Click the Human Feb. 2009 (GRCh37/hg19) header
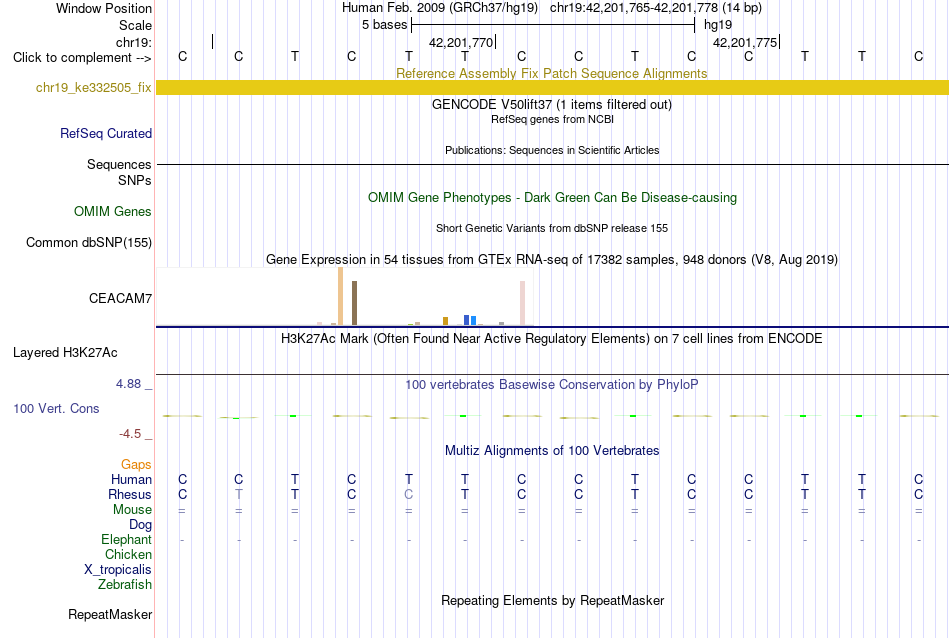950x638 pixels. 440,8
